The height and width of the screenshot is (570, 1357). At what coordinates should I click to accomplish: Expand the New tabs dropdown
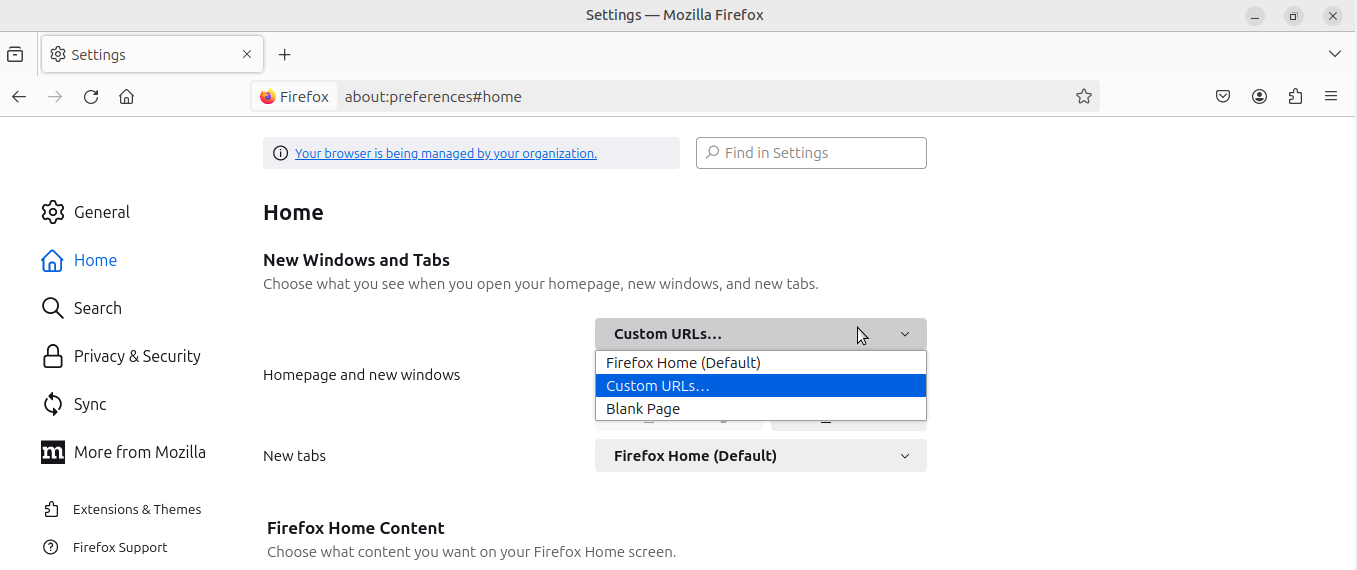761,456
